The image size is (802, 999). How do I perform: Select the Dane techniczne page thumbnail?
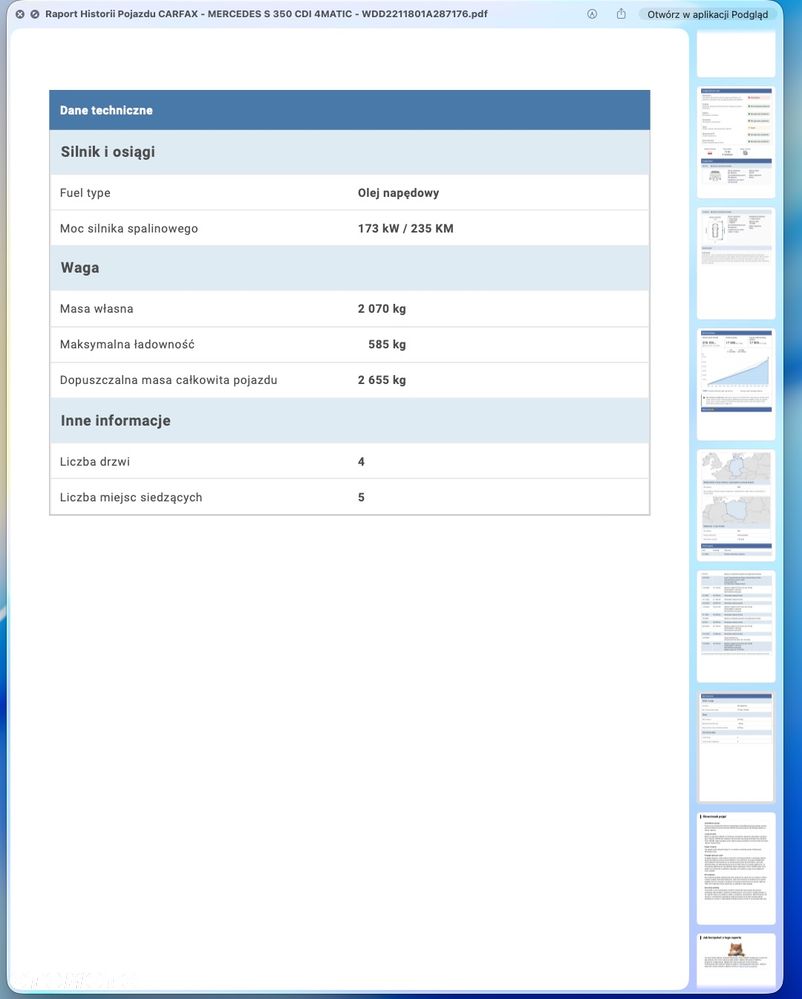(736, 747)
